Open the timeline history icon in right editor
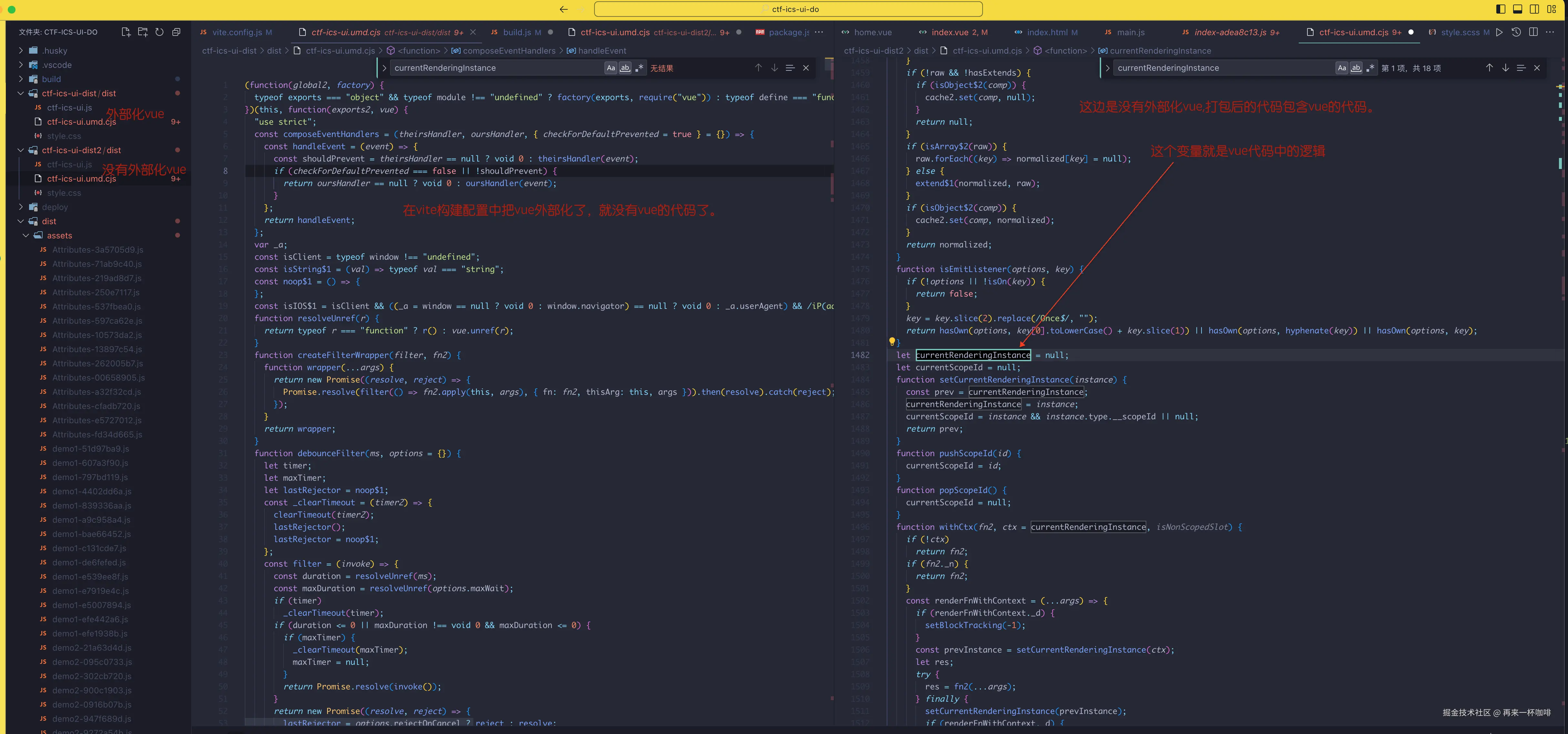1568x734 pixels. [x=1516, y=32]
